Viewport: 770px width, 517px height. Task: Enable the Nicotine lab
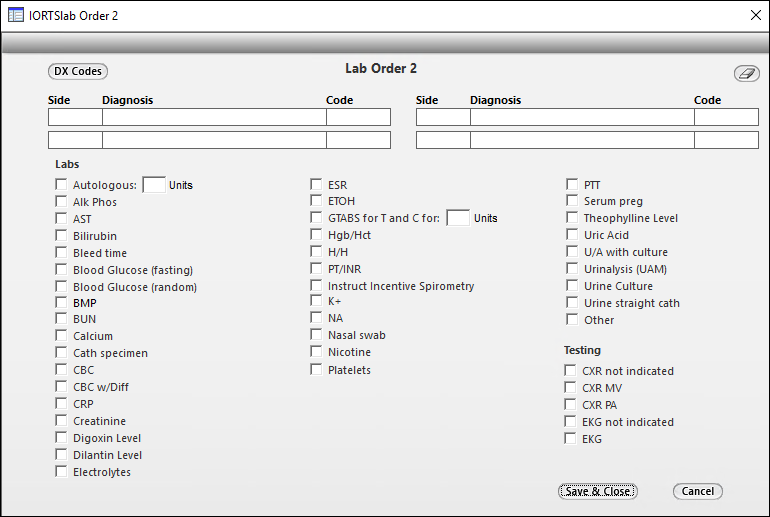pyautogui.click(x=316, y=352)
